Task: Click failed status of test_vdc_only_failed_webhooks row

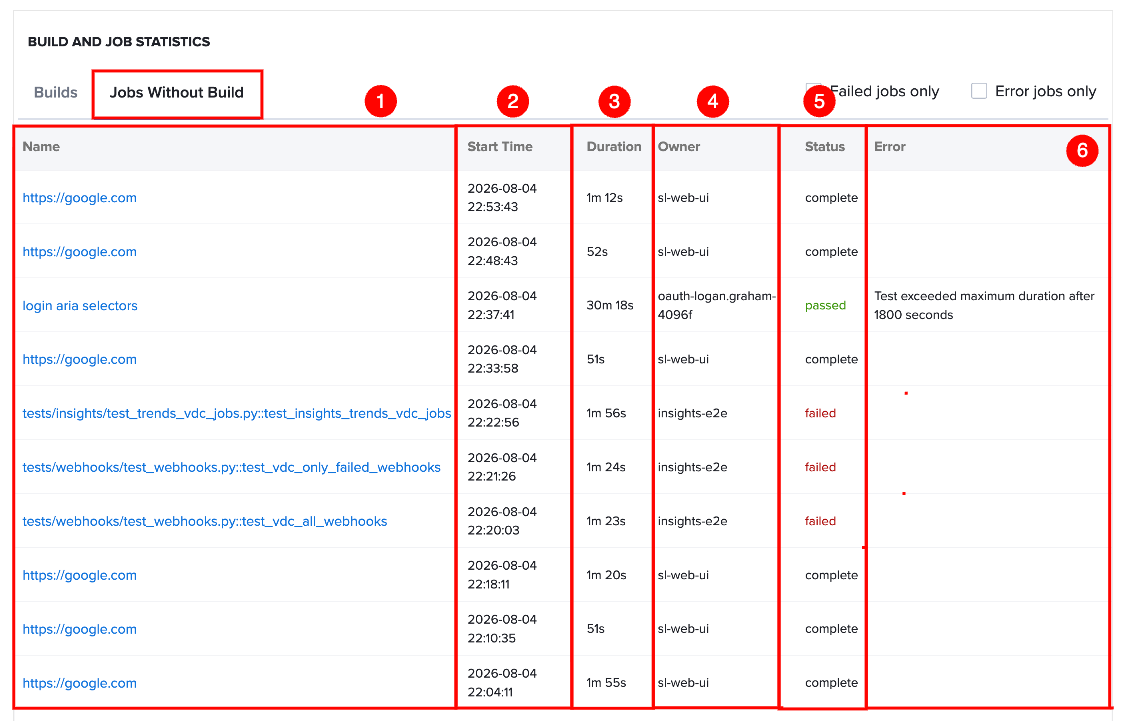Action: [x=820, y=468]
